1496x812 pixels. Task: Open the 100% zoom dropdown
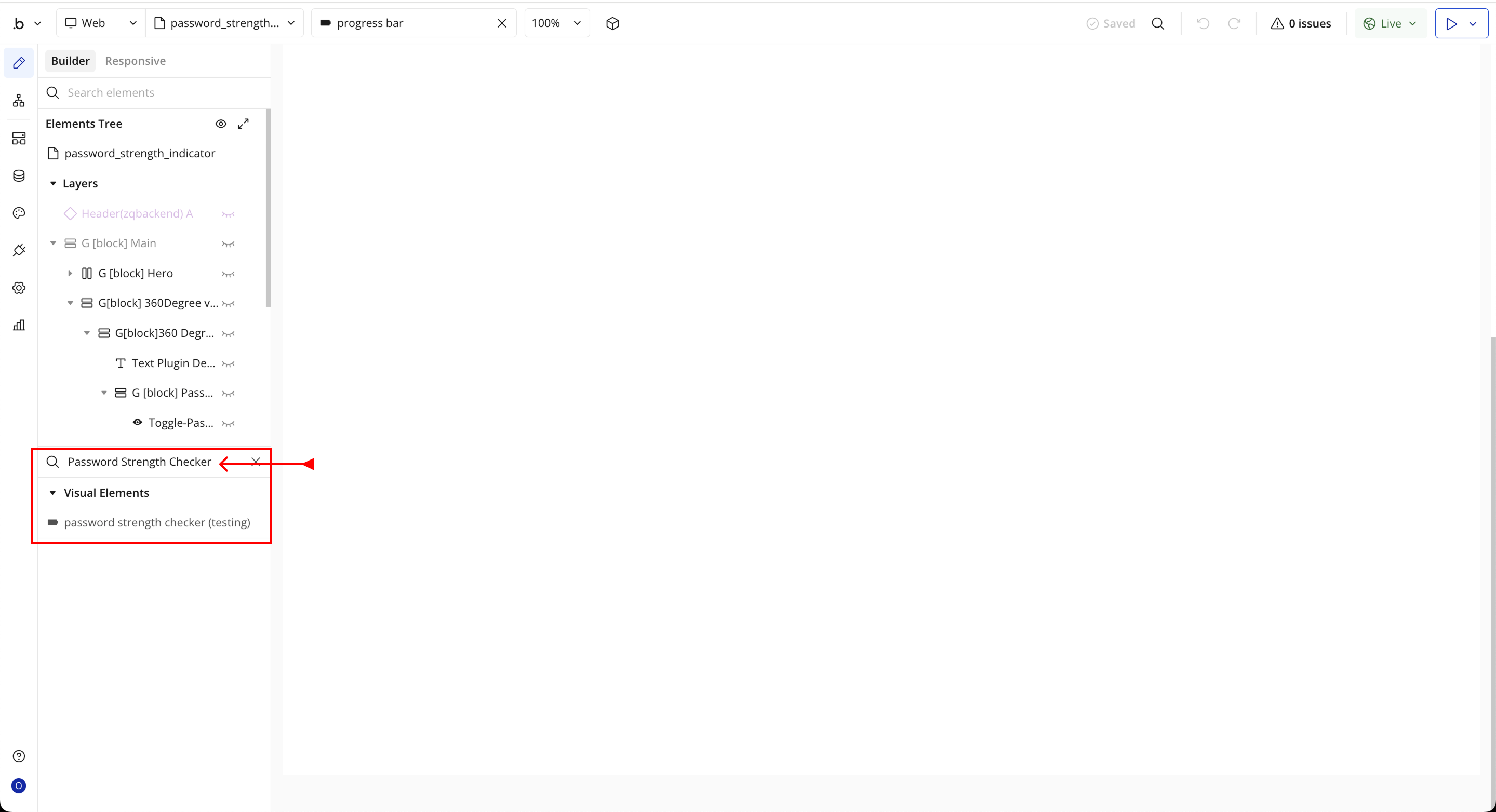pos(556,23)
